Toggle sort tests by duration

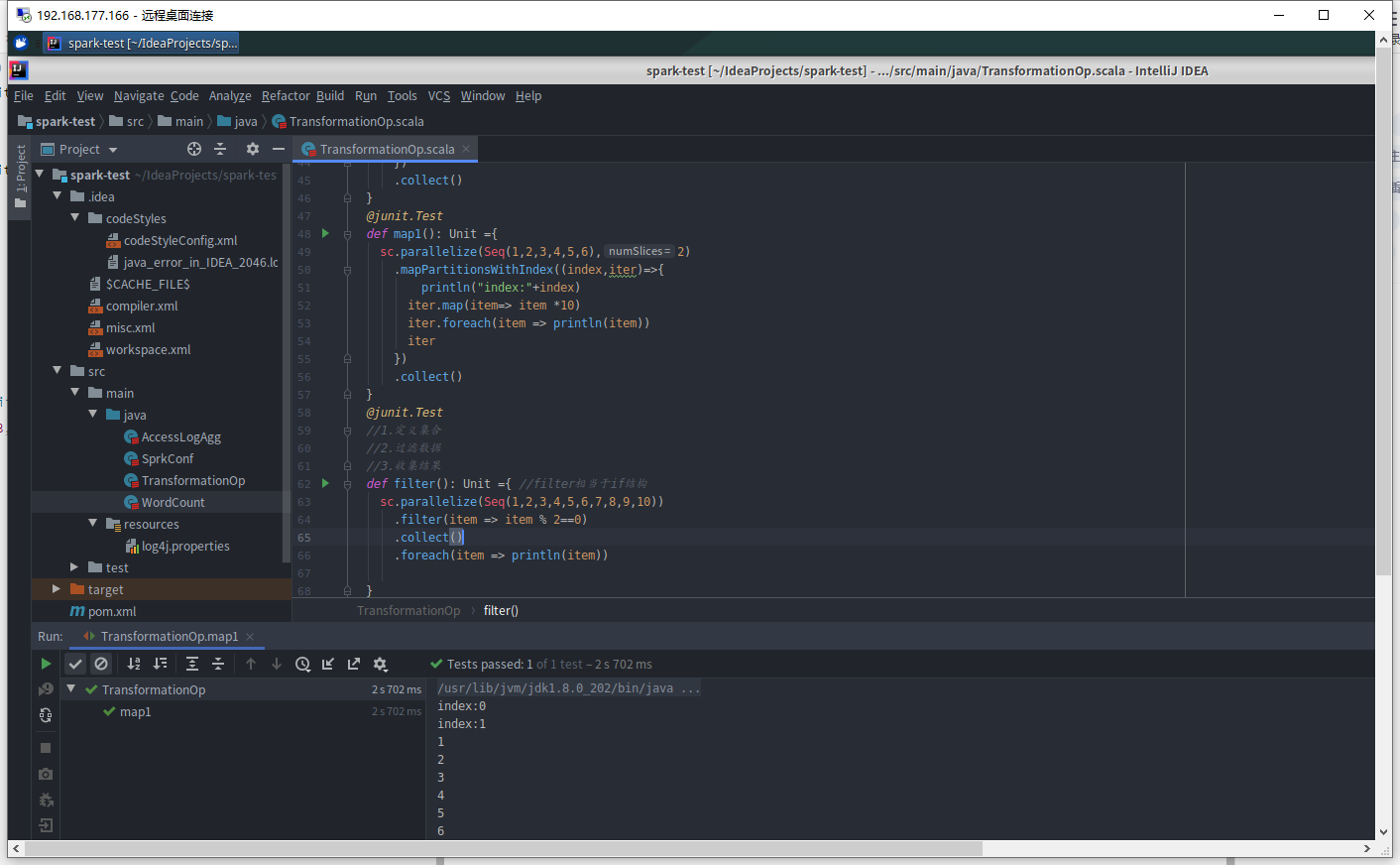click(x=160, y=664)
